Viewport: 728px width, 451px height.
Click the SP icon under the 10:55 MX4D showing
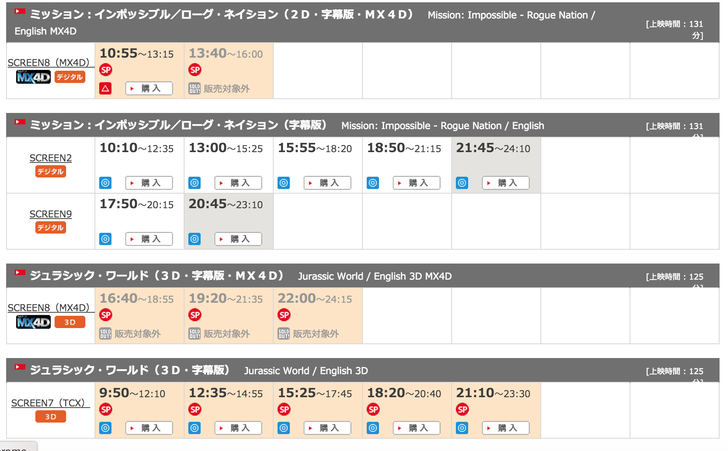point(105,70)
